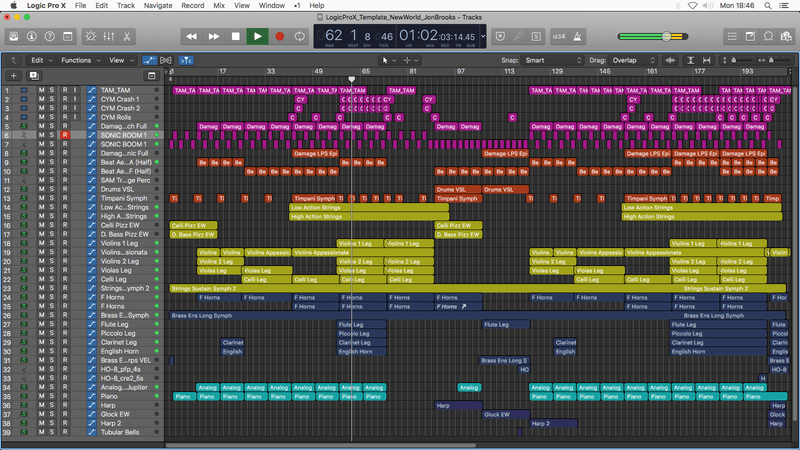This screenshot has width=800, height=450.
Task: Toggle the Metronome click button
Action: point(577,37)
